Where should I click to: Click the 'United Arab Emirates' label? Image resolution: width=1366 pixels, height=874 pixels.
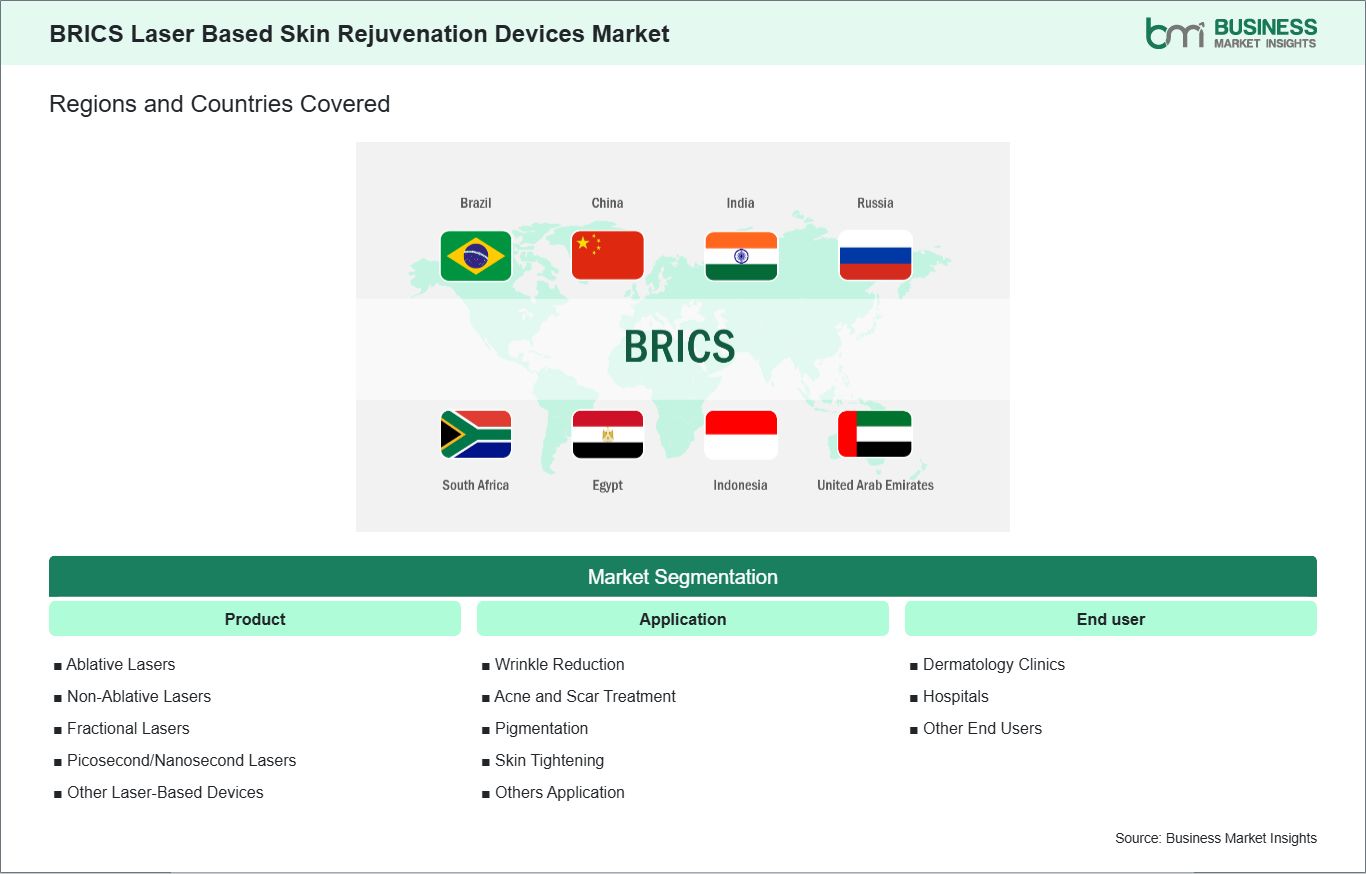tap(875, 485)
